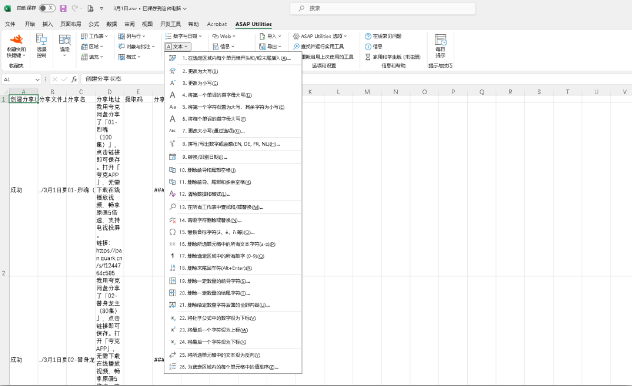Open the ASAP Favorites & shortcut keys button
632x386 pixels.
(16, 47)
